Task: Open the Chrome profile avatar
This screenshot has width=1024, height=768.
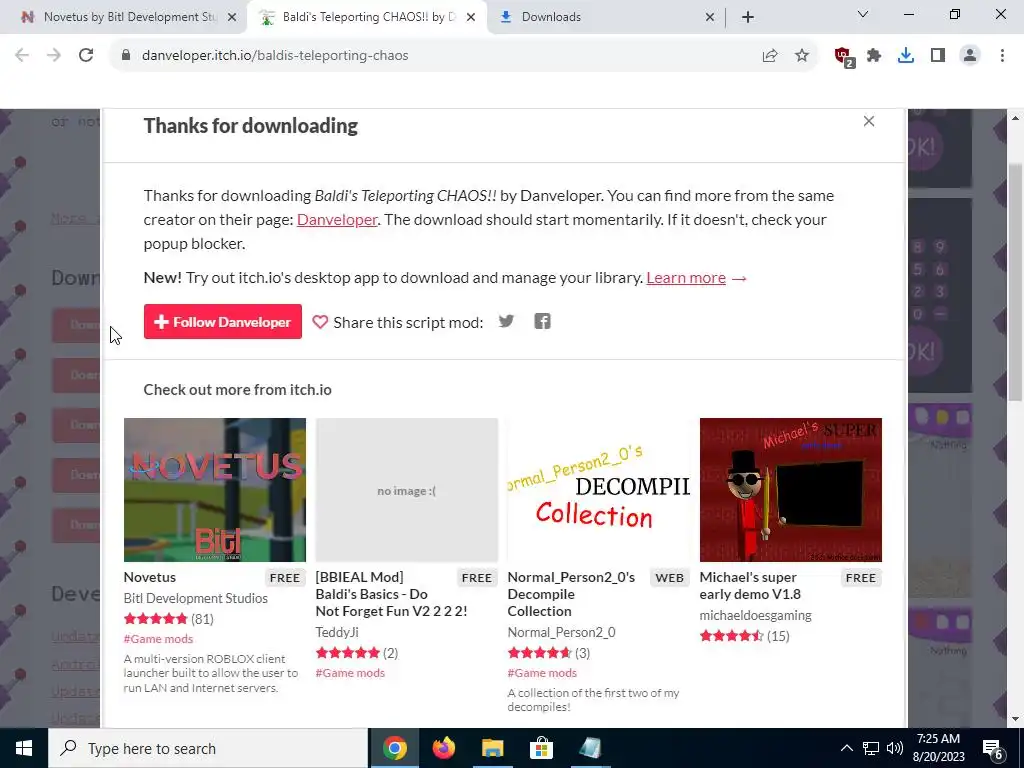Action: (970, 56)
